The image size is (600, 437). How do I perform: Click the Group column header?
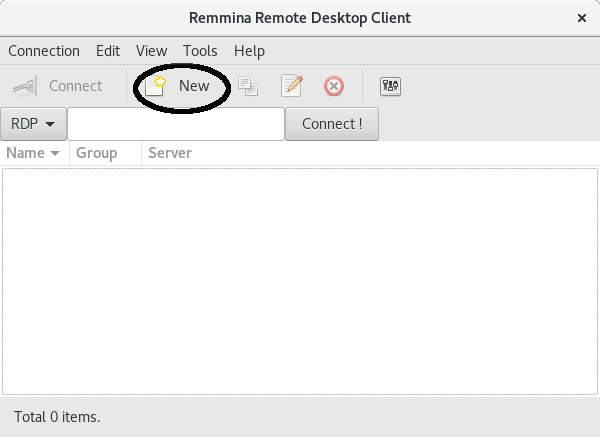point(105,153)
